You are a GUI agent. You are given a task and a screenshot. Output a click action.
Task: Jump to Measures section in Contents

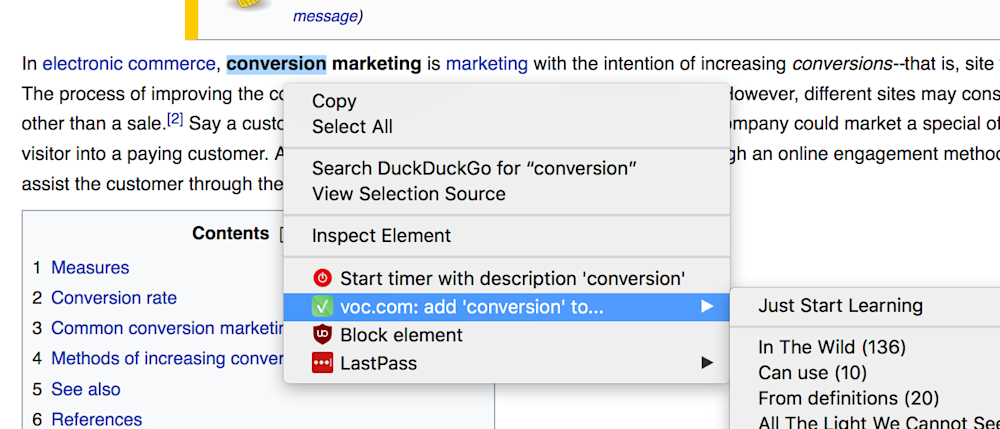[90, 267]
